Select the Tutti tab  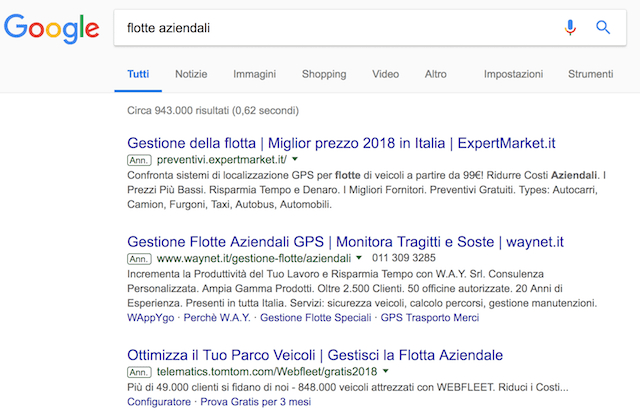point(138,74)
